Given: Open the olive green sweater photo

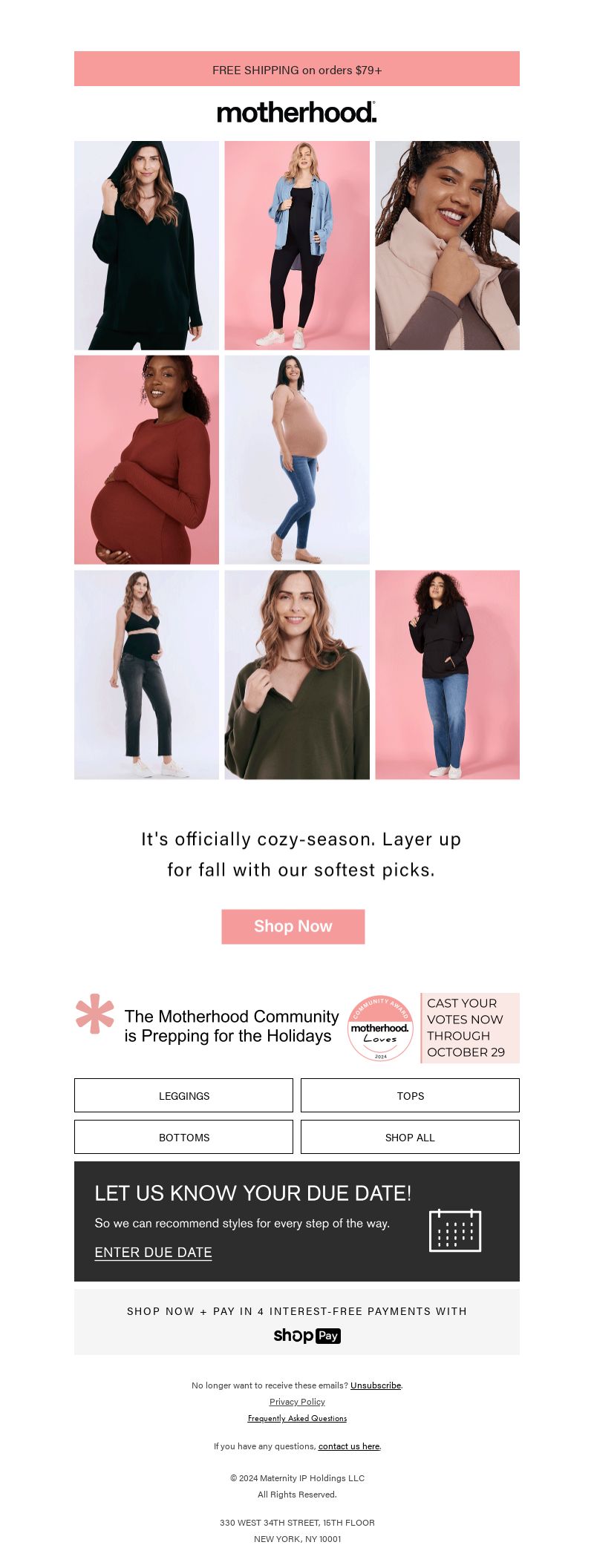Looking at the screenshot, I should tap(297, 675).
